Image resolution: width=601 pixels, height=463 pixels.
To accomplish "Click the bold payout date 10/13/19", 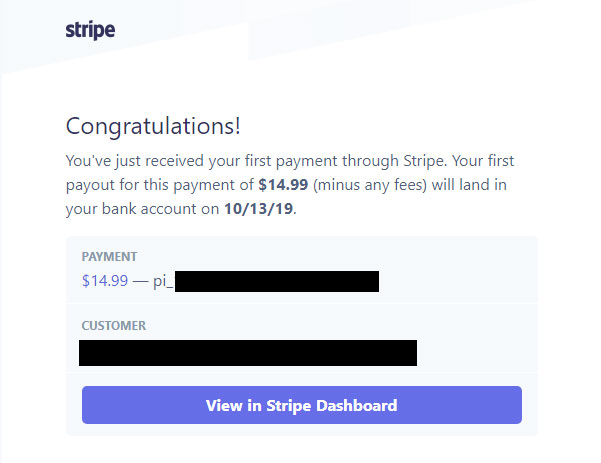I will [x=259, y=209].
